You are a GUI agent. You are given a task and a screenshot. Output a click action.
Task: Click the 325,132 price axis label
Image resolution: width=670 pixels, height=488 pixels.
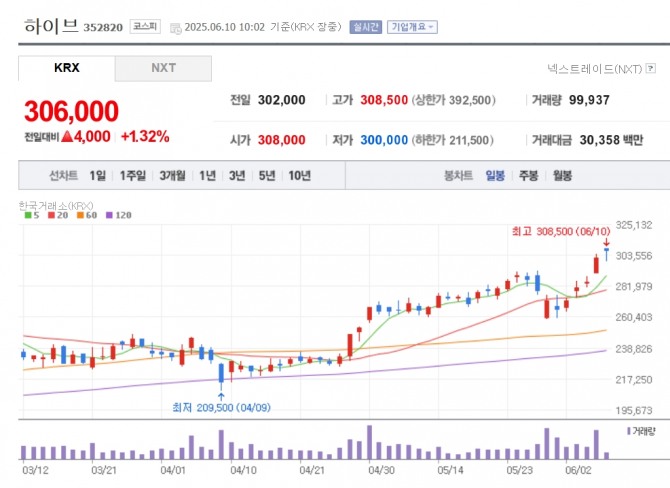click(x=634, y=225)
